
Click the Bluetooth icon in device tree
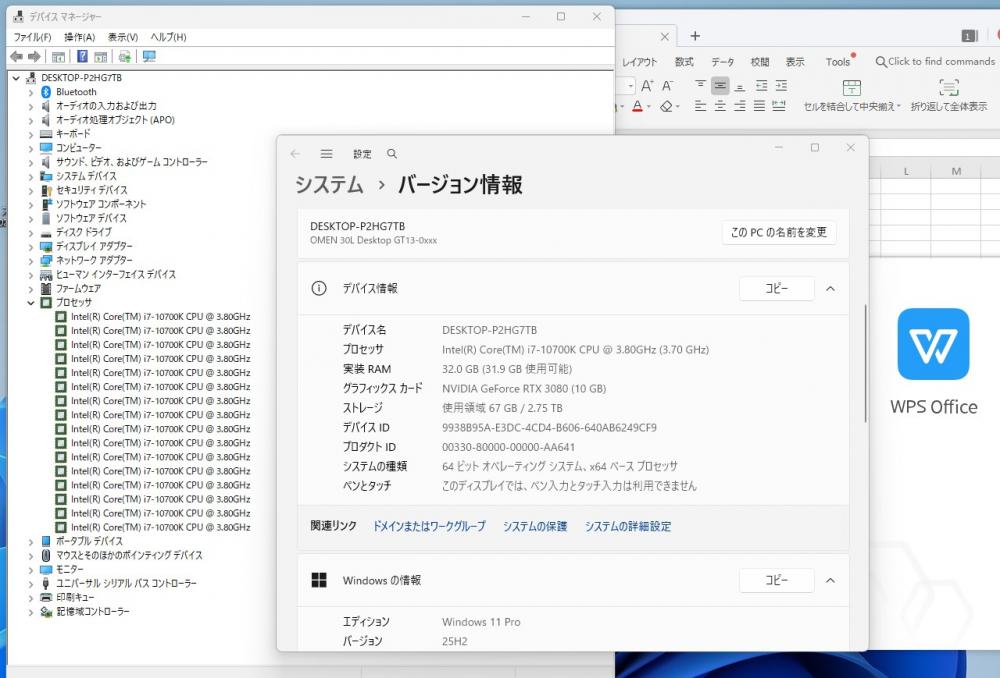click(46, 92)
